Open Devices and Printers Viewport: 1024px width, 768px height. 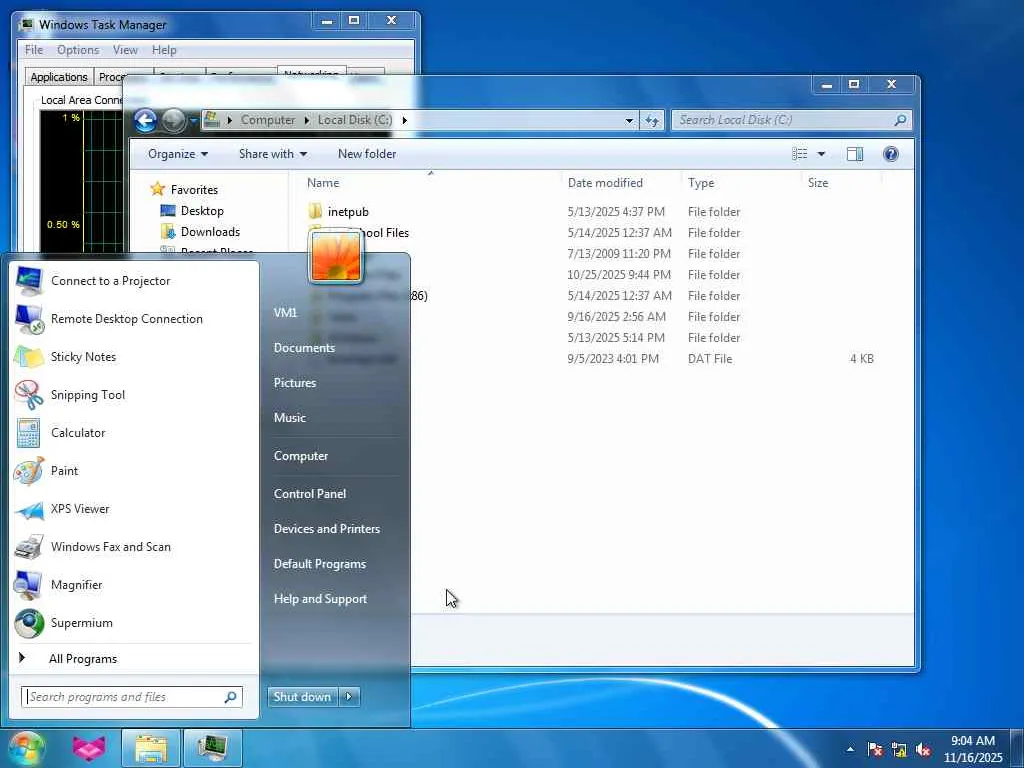pyautogui.click(x=327, y=529)
